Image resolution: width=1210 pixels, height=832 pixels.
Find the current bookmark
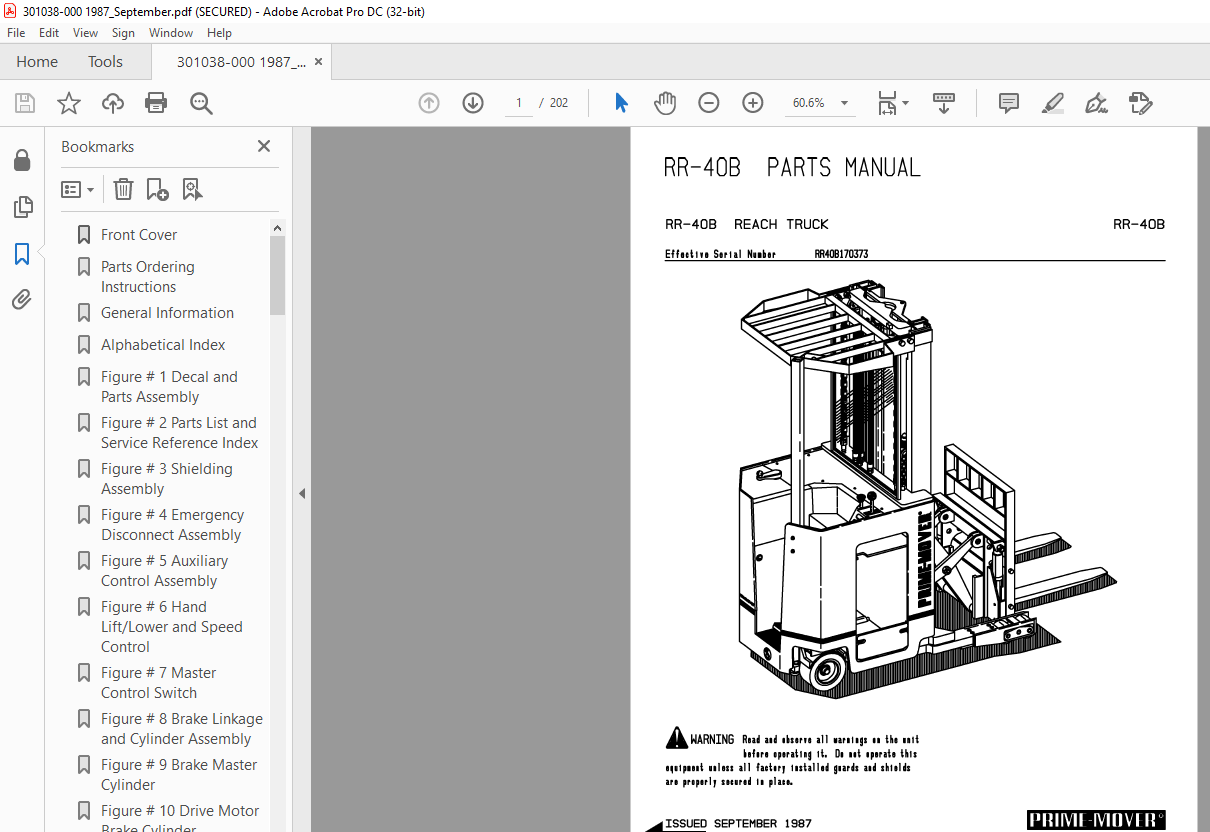[x=192, y=189]
